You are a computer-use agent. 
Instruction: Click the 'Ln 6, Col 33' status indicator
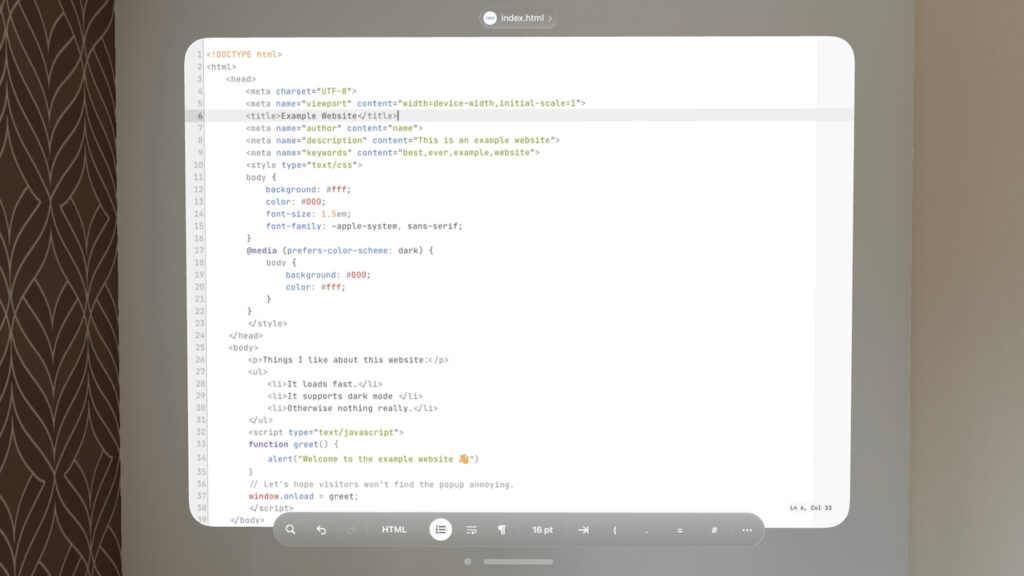click(810, 507)
